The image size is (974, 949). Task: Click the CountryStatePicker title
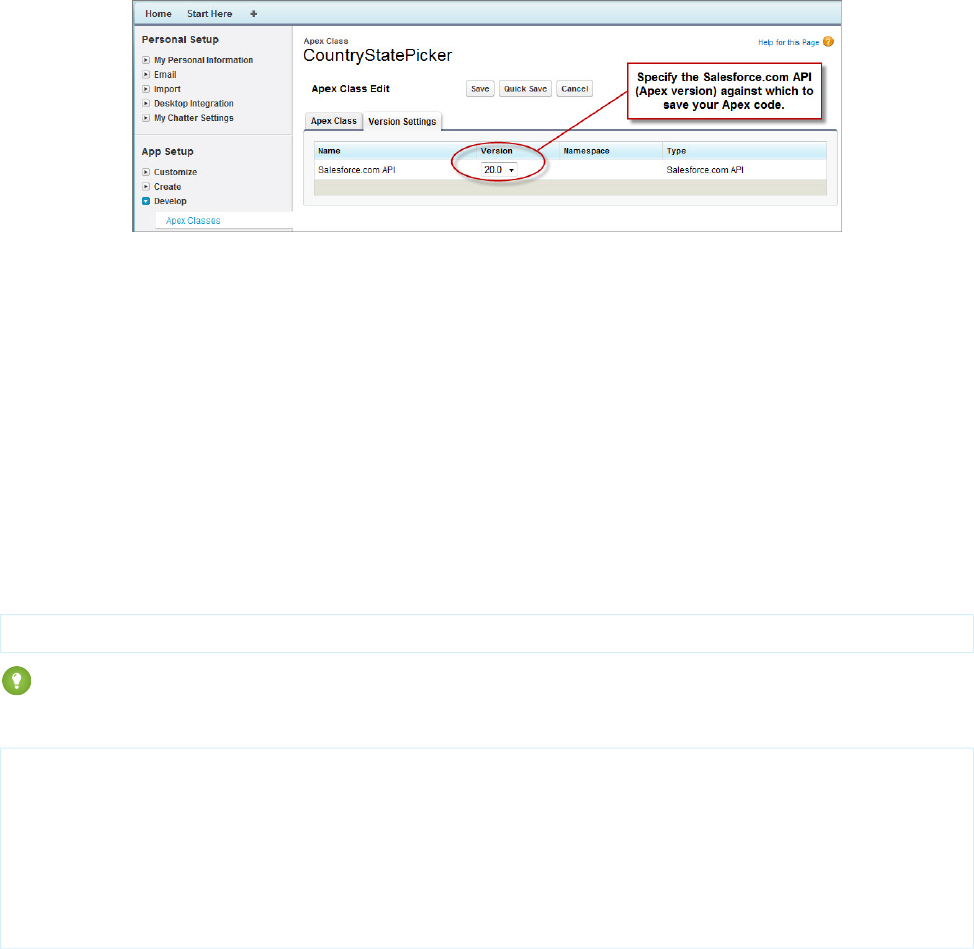coord(378,56)
